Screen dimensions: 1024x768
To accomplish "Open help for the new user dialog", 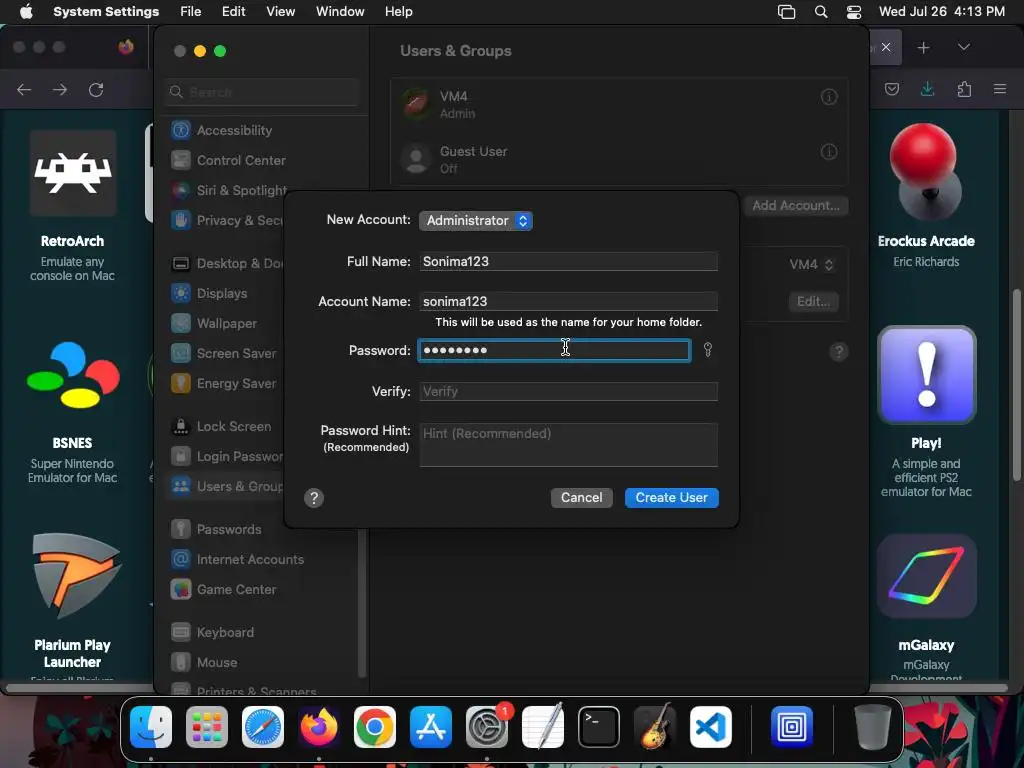I will click(x=313, y=498).
